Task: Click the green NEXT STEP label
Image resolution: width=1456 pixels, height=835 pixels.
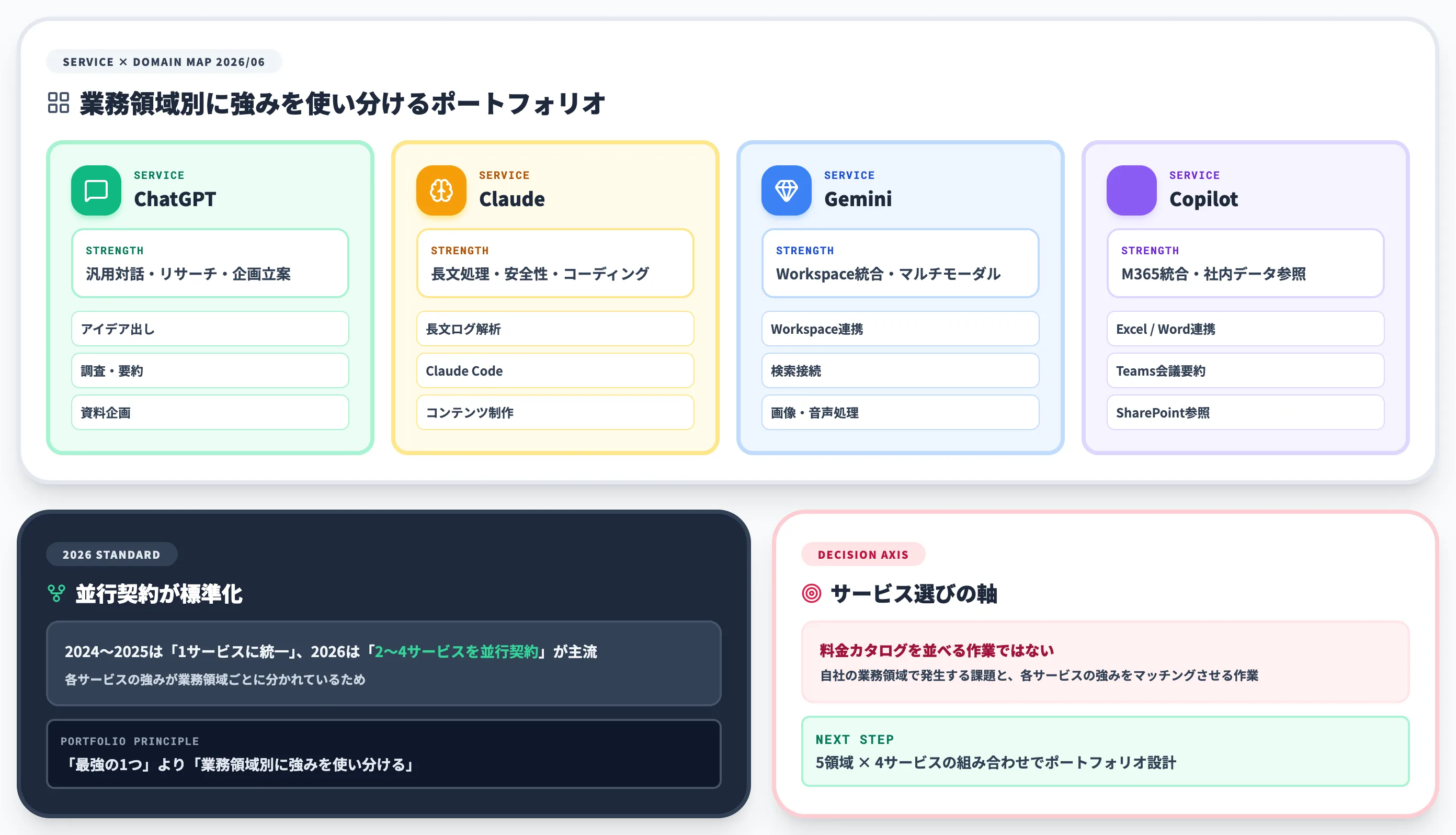Action: click(x=854, y=739)
